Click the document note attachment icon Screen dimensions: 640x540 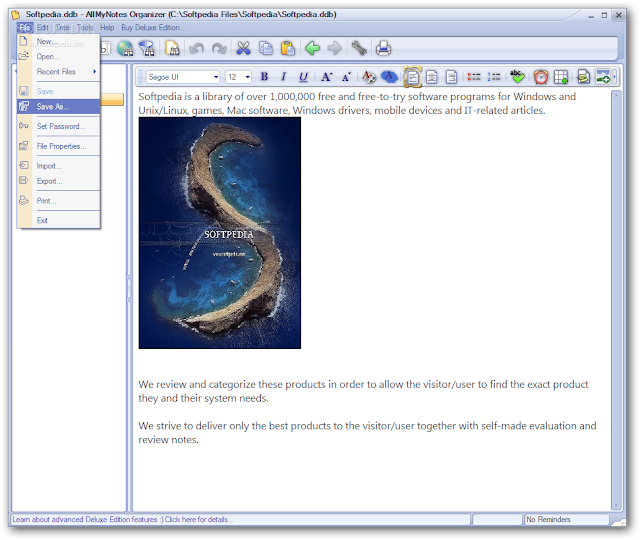[x=583, y=77]
